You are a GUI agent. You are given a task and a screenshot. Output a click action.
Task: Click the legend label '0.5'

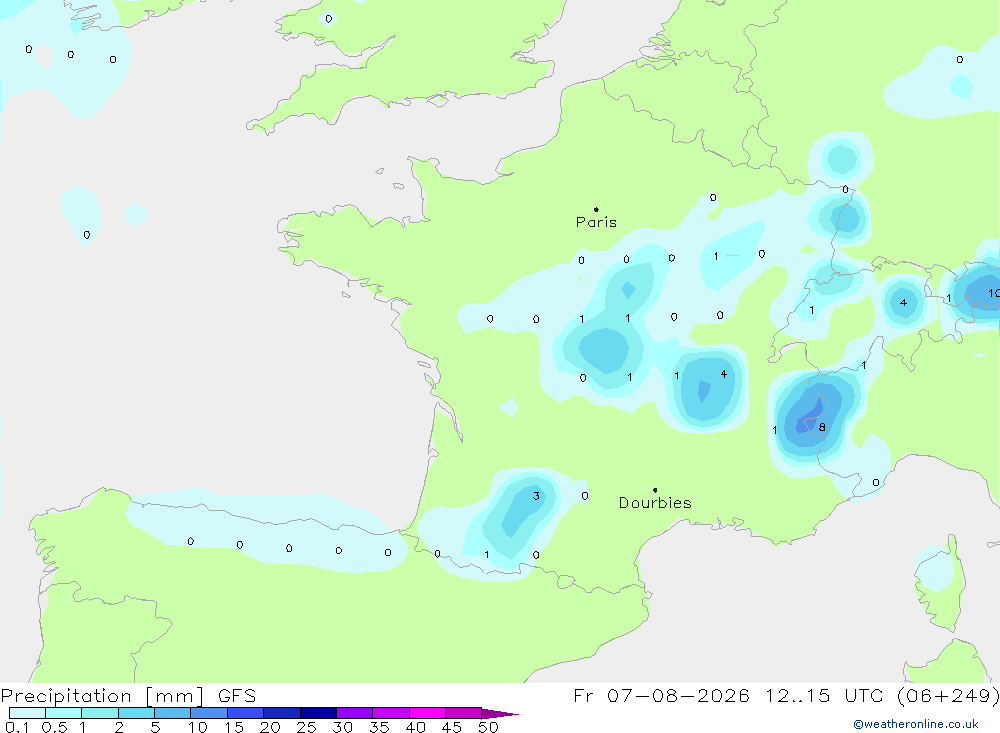[54, 727]
